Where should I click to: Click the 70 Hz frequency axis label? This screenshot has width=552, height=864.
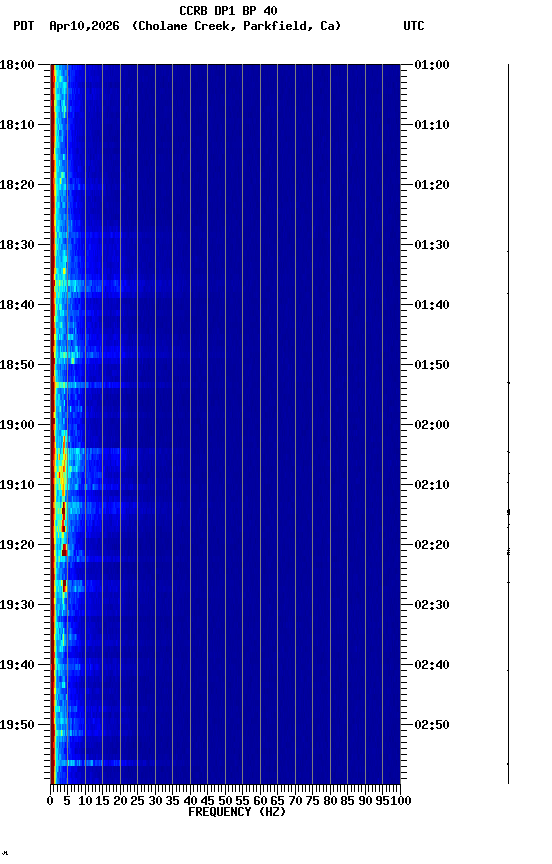point(295,801)
